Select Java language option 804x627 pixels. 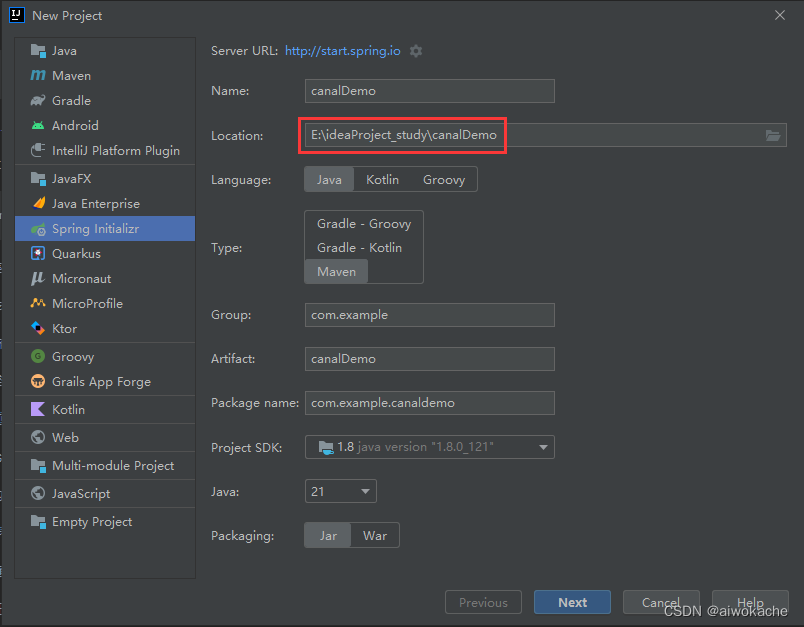coord(329,179)
